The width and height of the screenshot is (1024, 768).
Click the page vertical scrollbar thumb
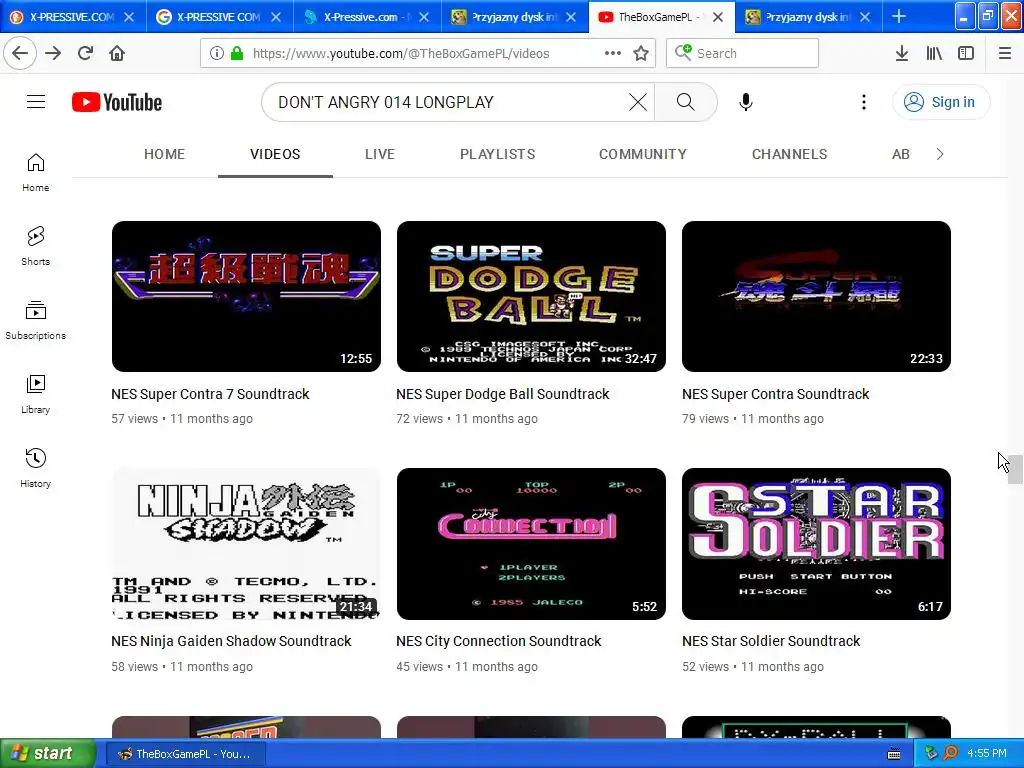(x=1016, y=469)
